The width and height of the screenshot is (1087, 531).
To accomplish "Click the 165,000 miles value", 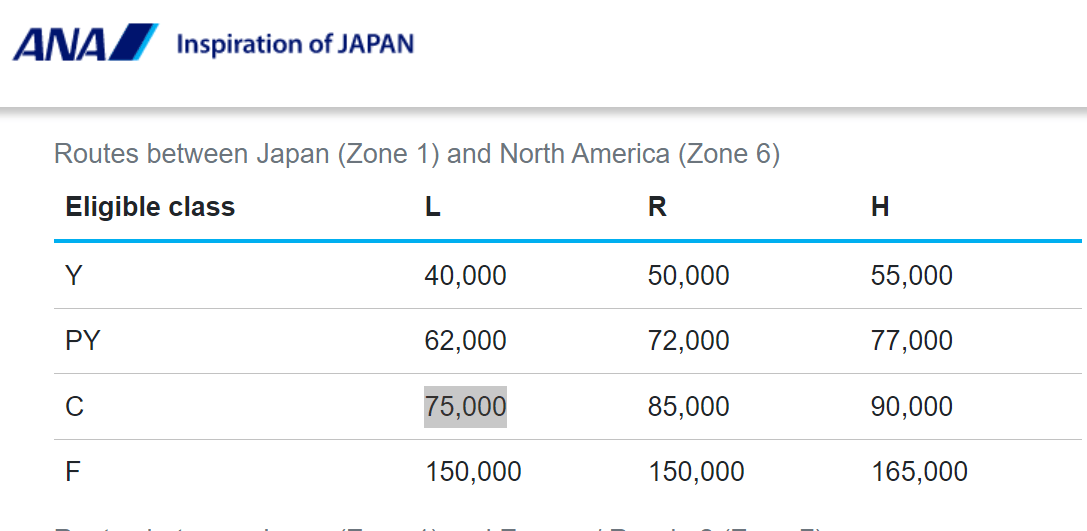I will pos(919,472).
